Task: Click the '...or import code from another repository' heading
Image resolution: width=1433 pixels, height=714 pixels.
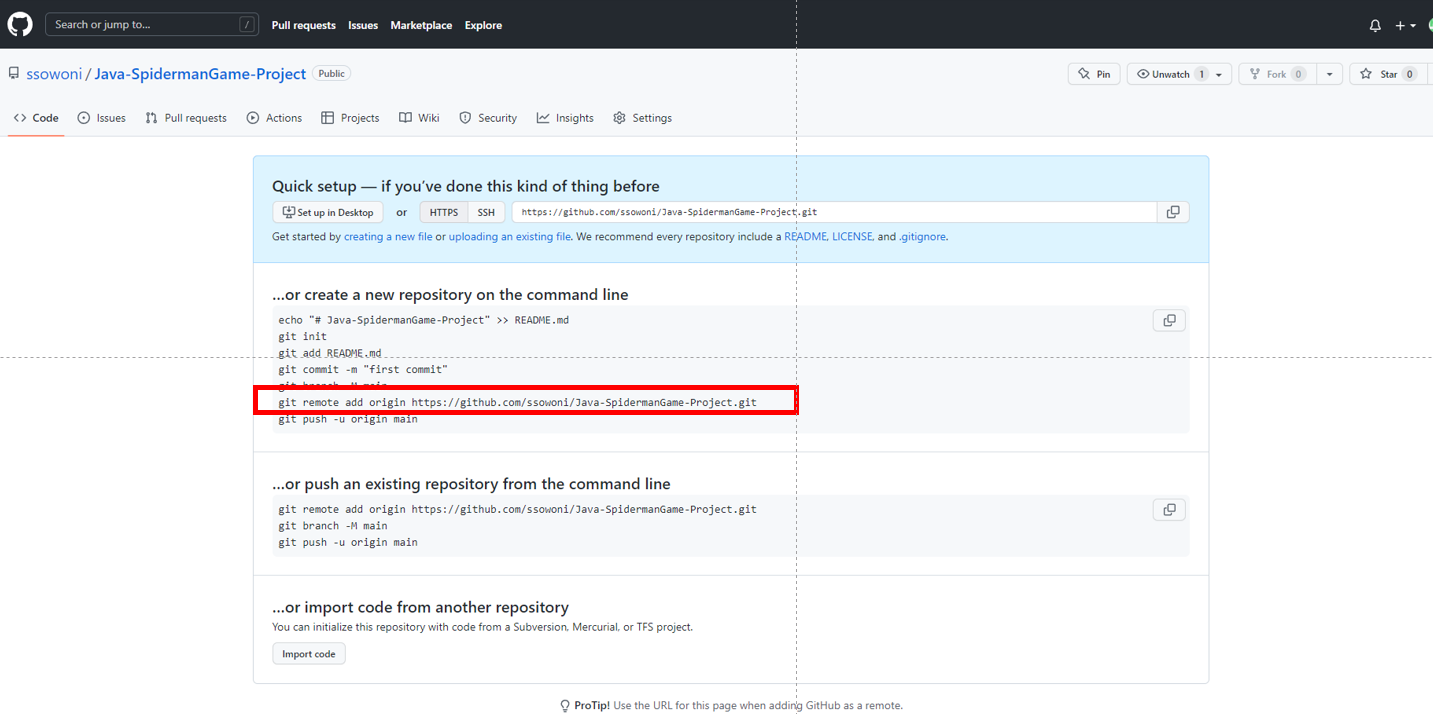Action: click(420, 607)
